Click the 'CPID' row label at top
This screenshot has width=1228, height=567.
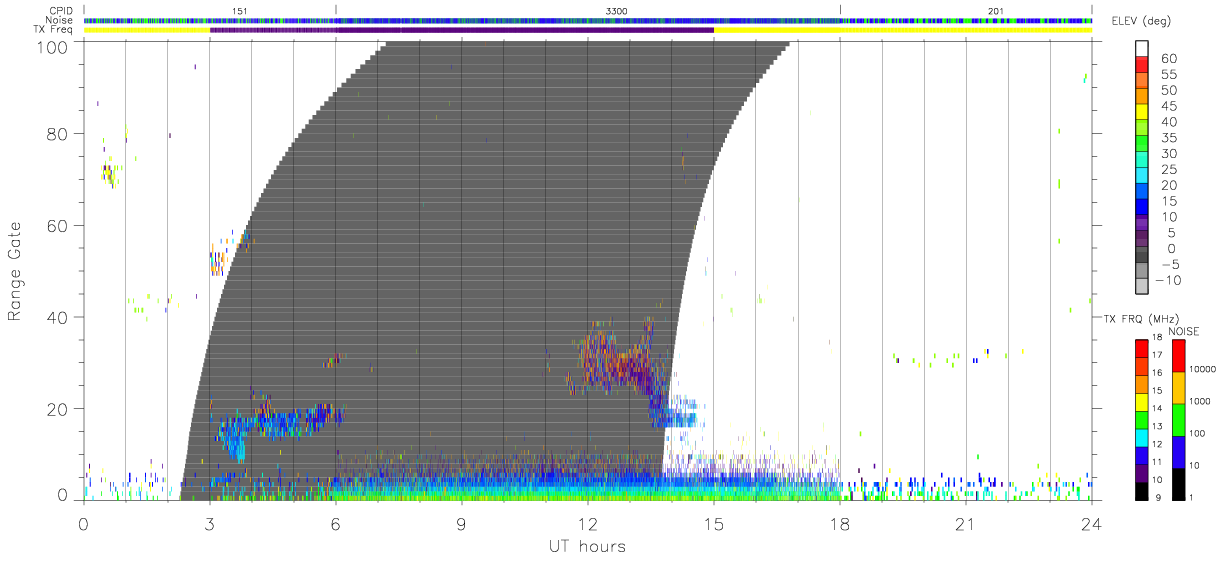(x=61, y=9)
